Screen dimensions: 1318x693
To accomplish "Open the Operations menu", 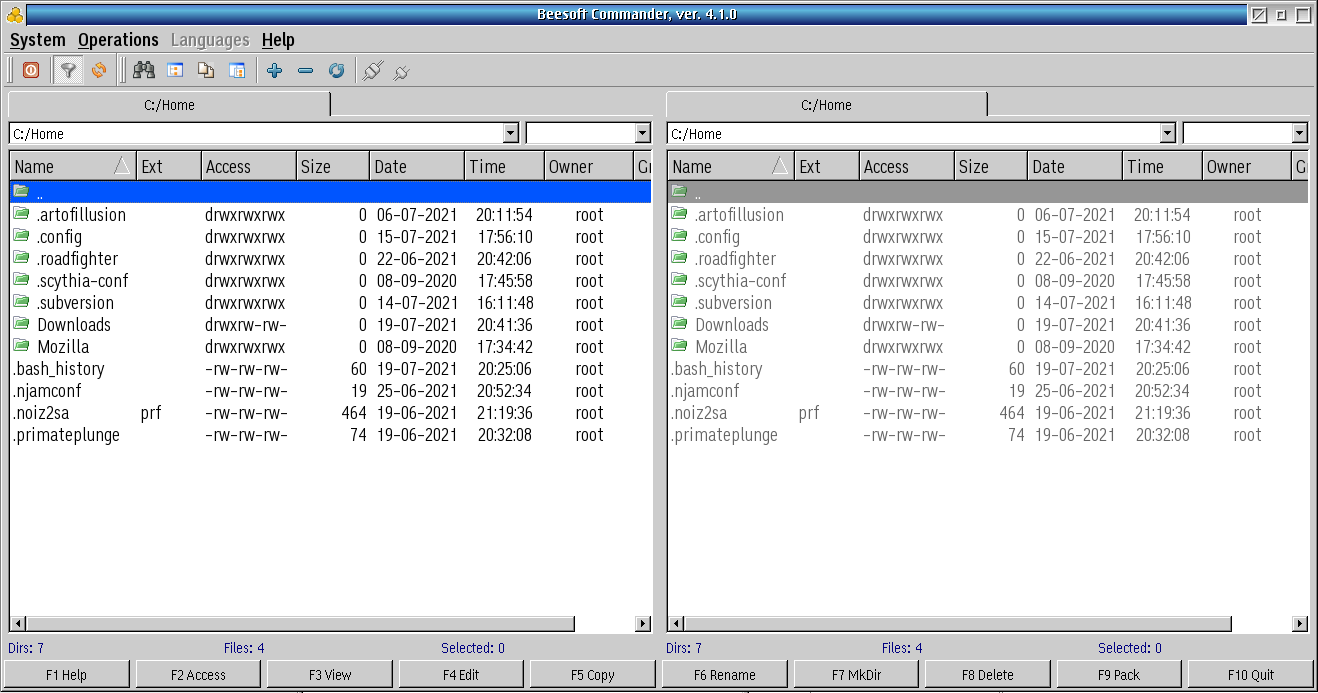I will [x=118, y=40].
